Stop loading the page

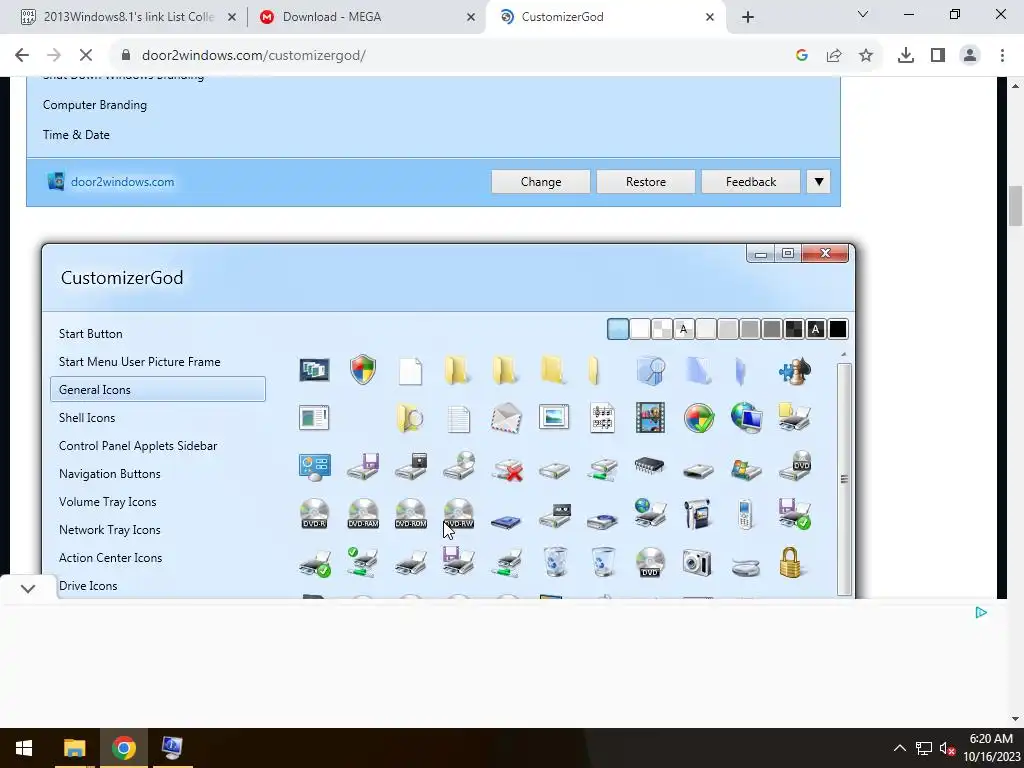(x=86, y=56)
